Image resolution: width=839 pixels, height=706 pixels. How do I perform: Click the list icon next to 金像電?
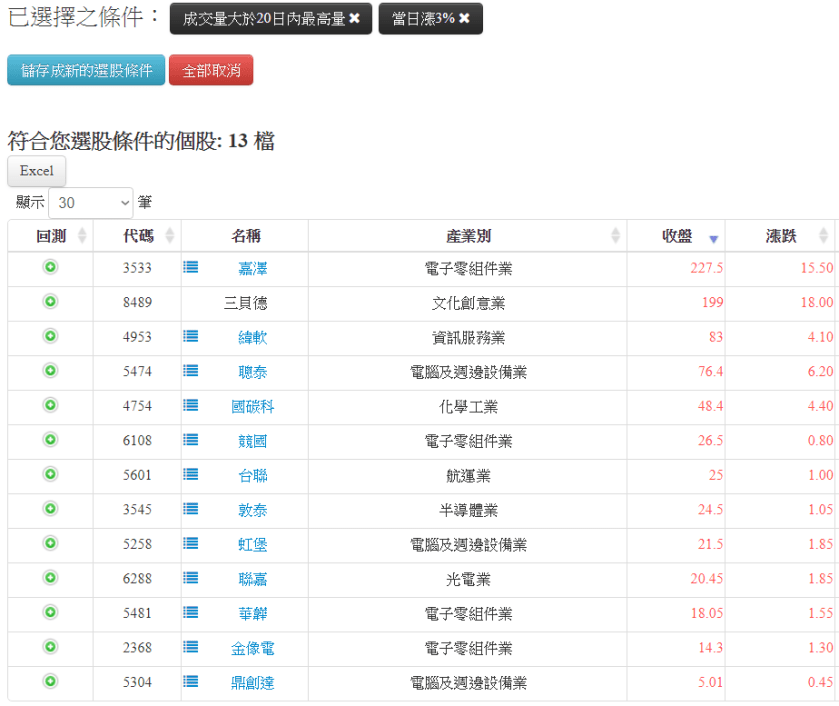tap(191, 648)
